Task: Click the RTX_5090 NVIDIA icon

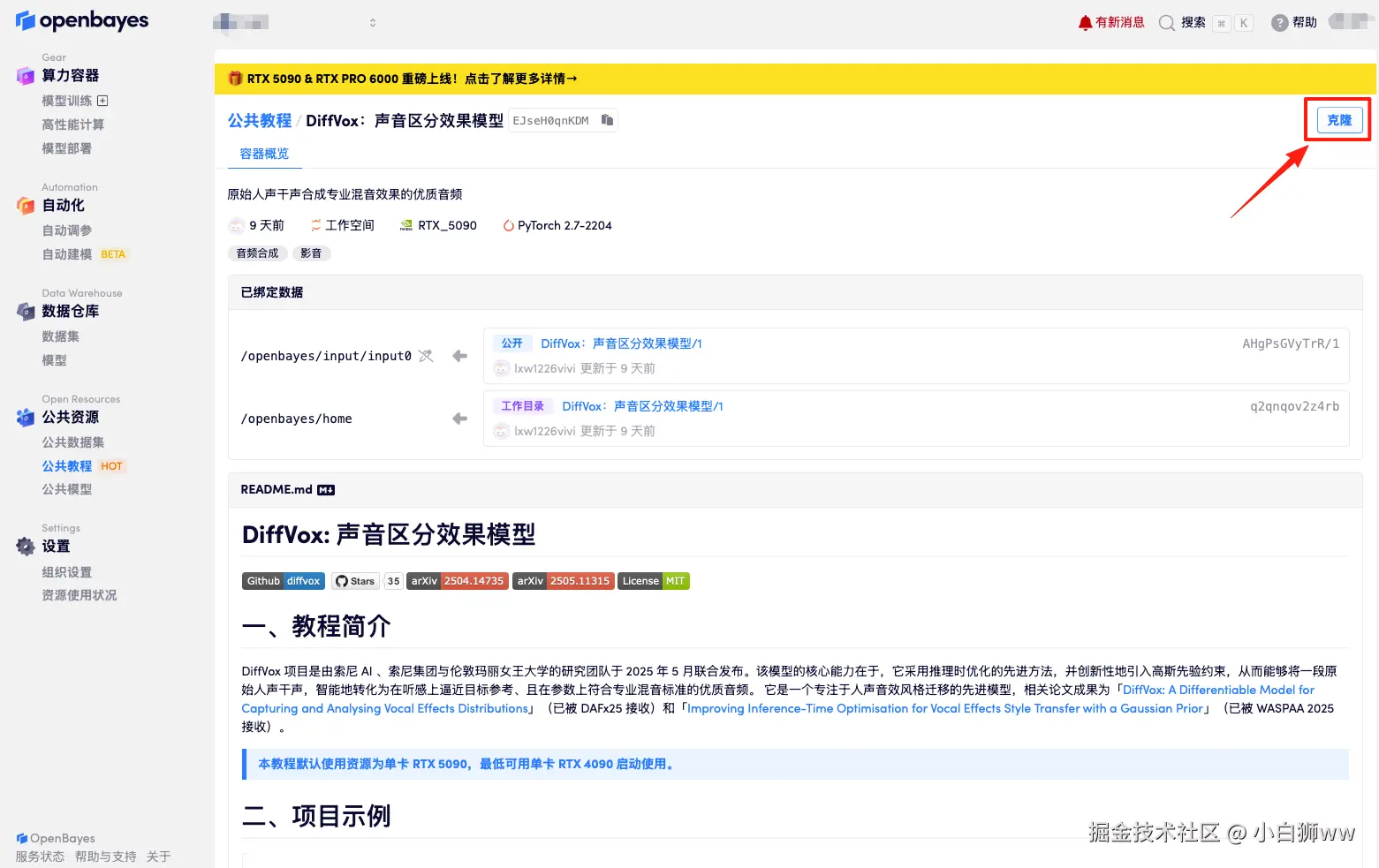Action: 406,226
